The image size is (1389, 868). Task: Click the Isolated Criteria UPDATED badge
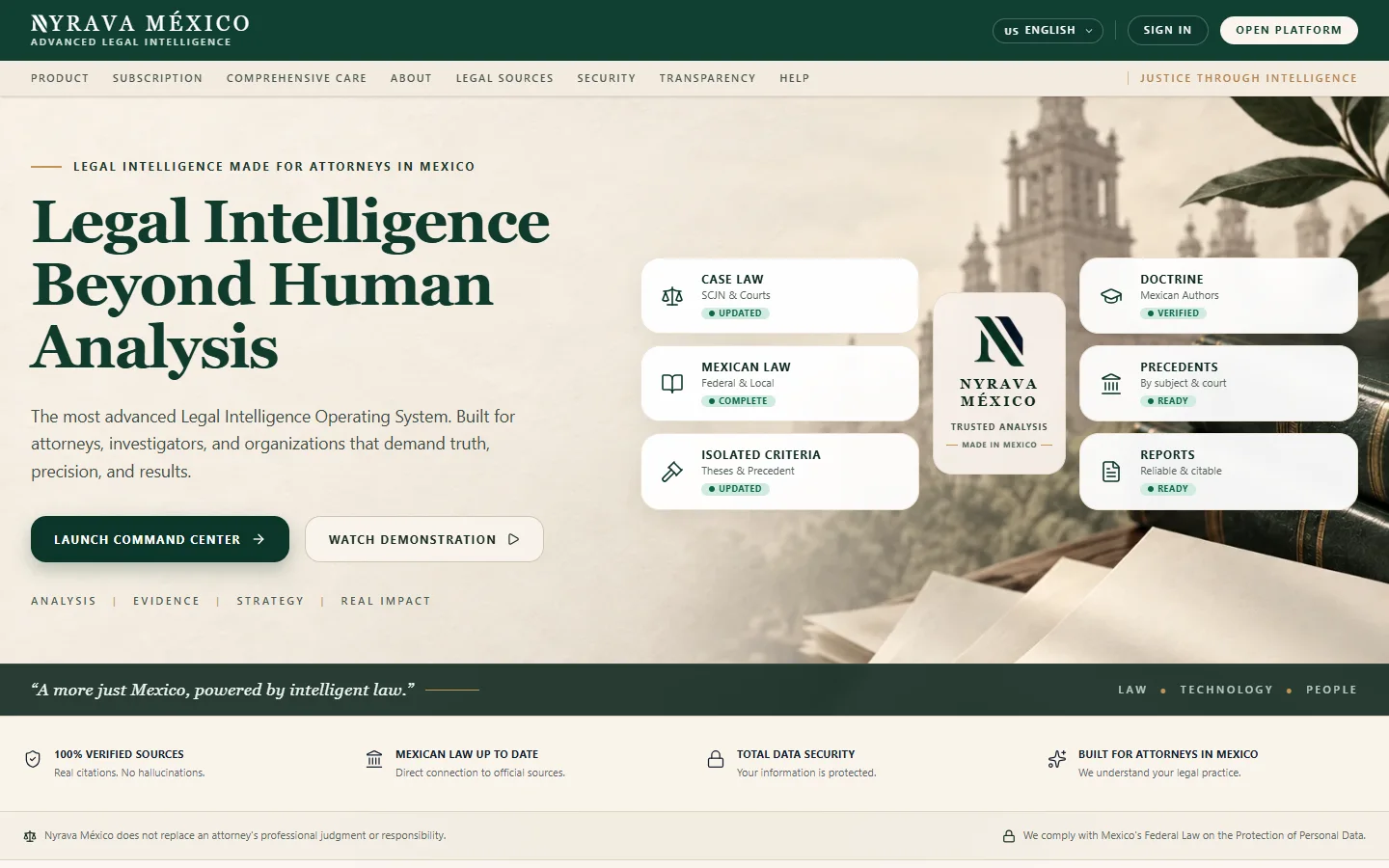click(735, 489)
